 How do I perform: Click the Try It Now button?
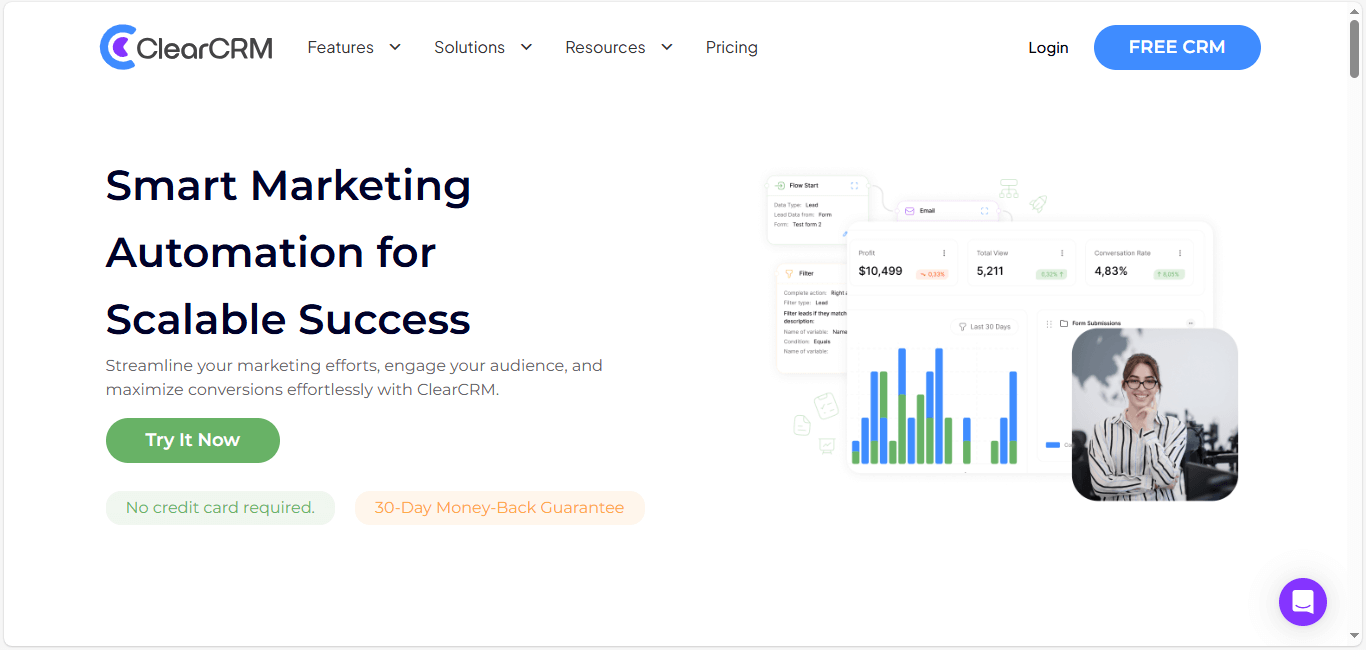tap(193, 440)
